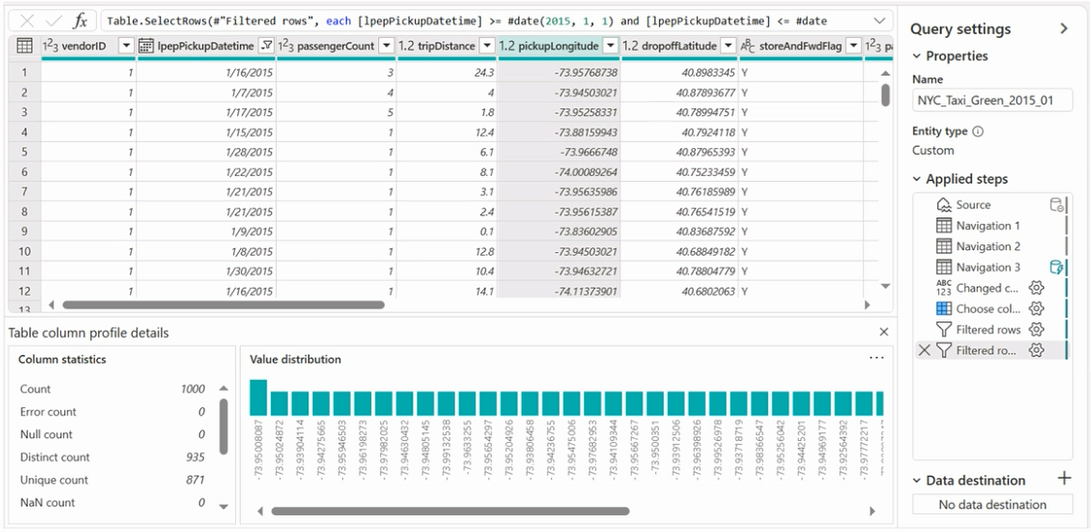Open settings gear for Choose columns step

coord(1037,309)
